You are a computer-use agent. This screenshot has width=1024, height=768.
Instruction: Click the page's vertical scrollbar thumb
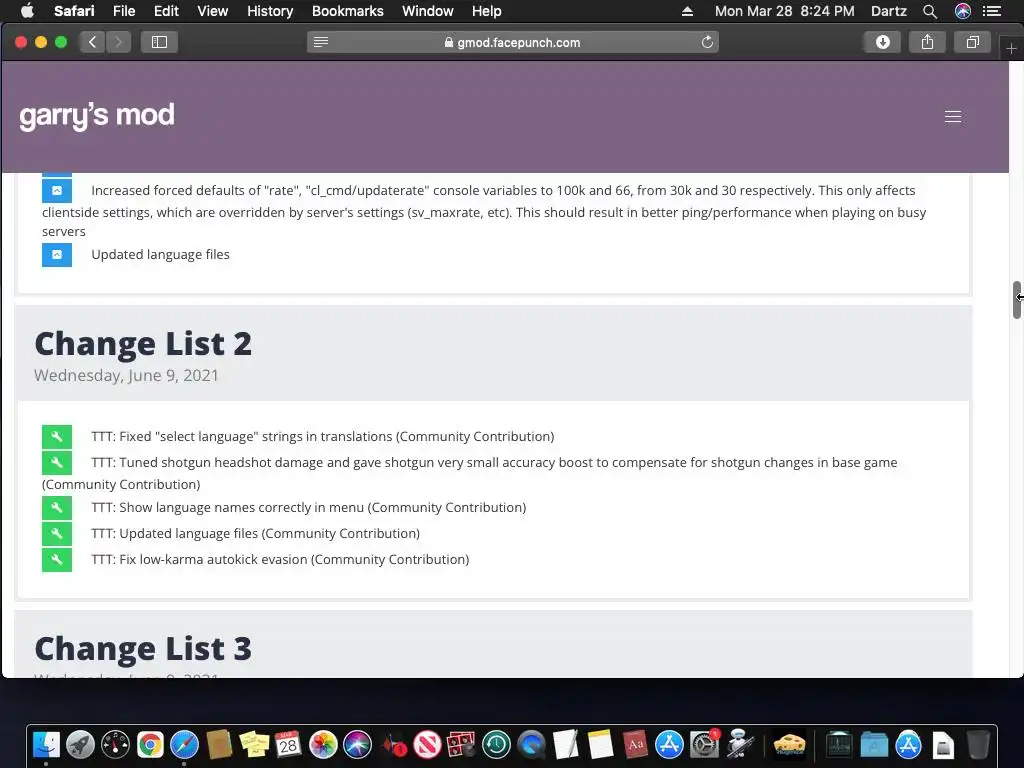tap(1016, 300)
